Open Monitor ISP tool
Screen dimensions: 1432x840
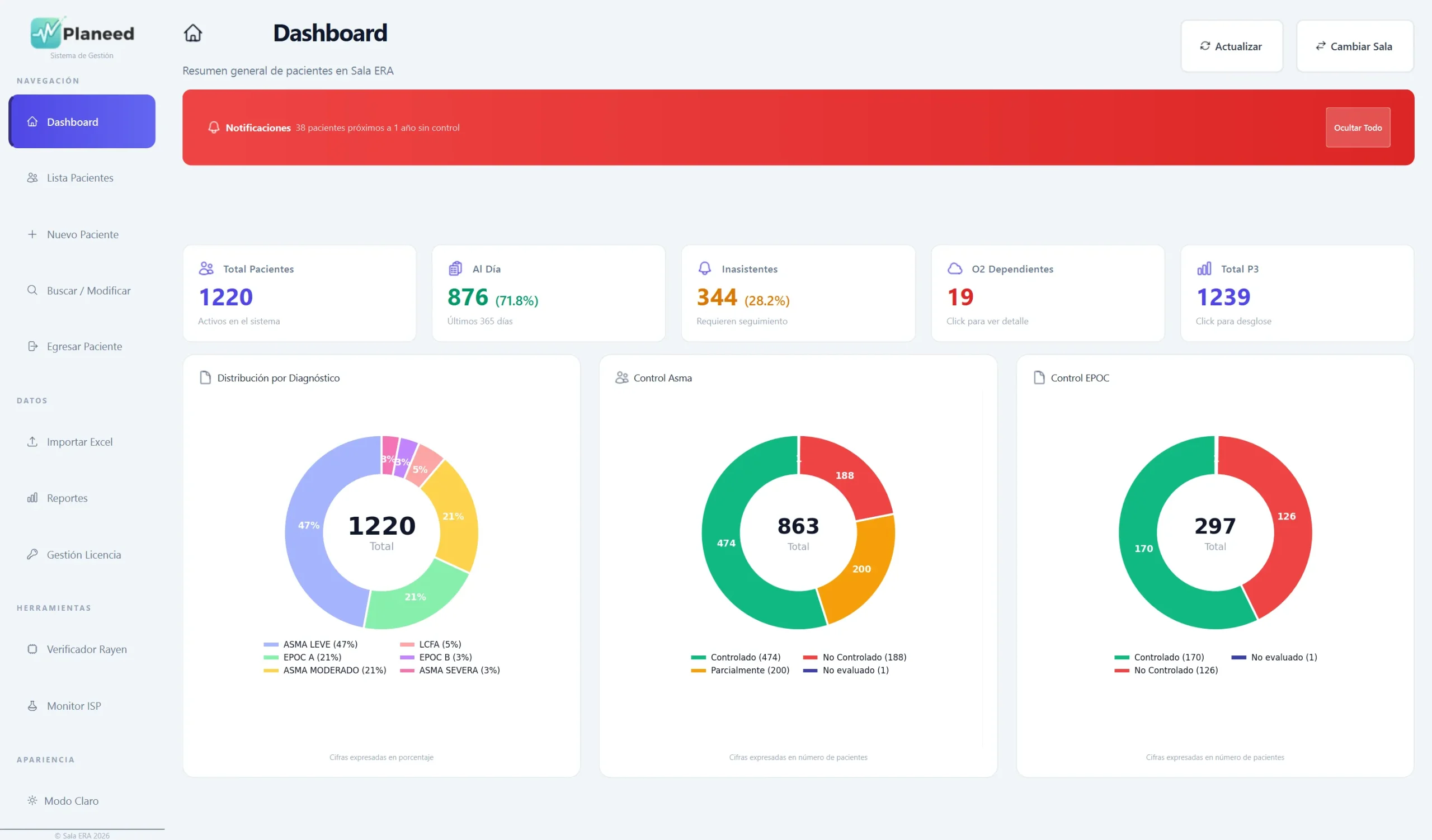82,706
